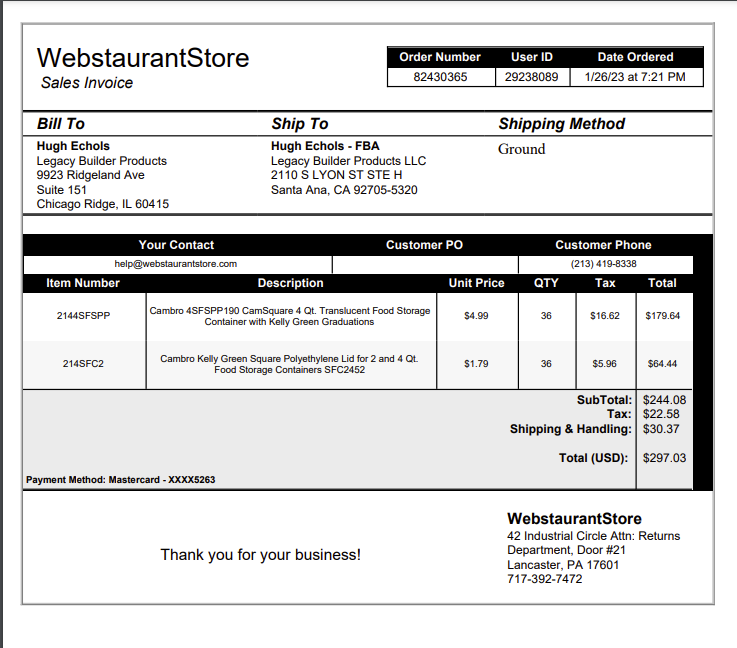Click the Shipping & Handling label

(571, 429)
